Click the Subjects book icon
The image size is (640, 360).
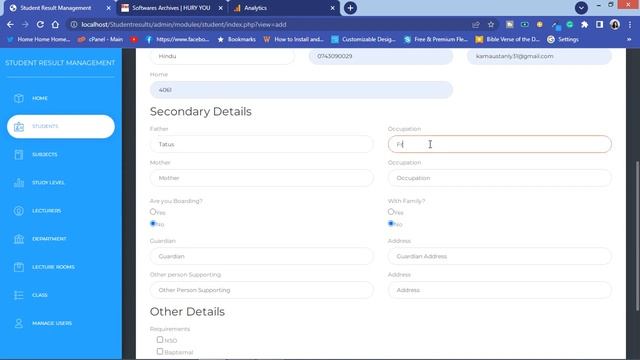coord(19,154)
